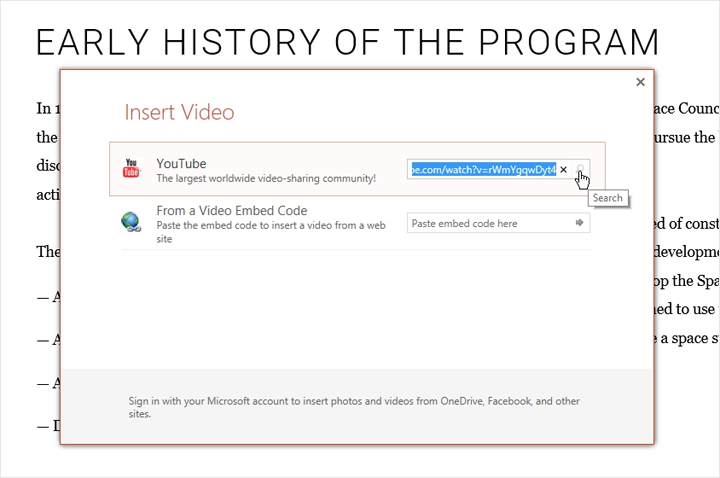Click the globe video embed icon
The image size is (720, 478).
click(x=131, y=222)
